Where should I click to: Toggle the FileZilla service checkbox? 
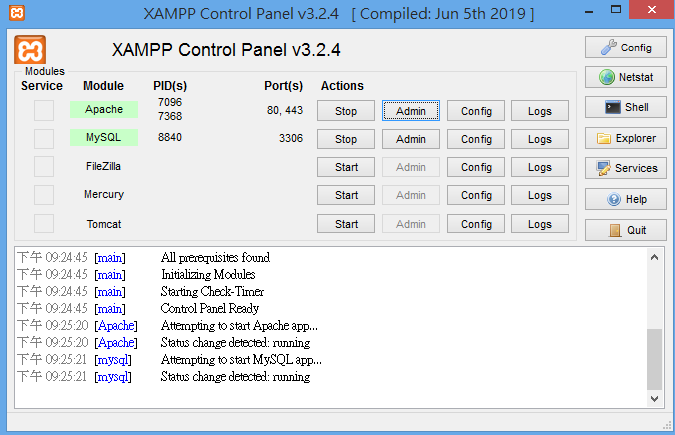pos(44,167)
